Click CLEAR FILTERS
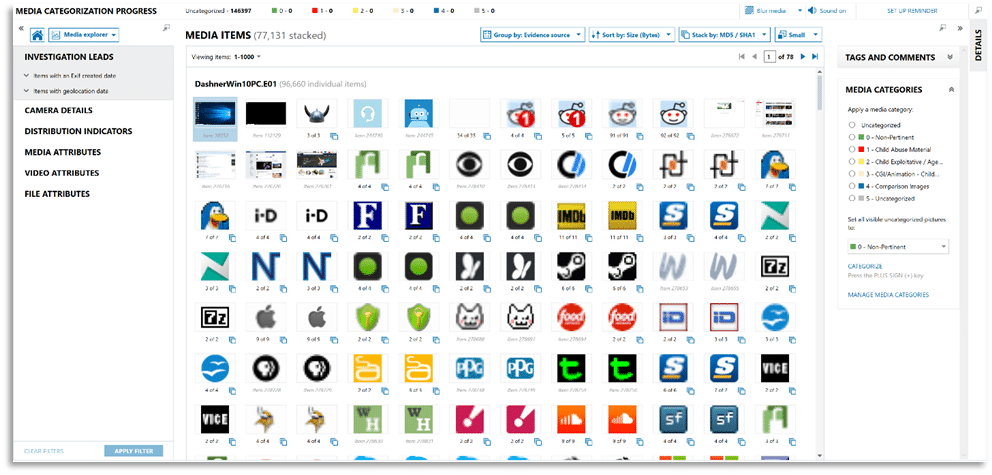 coord(44,452)
